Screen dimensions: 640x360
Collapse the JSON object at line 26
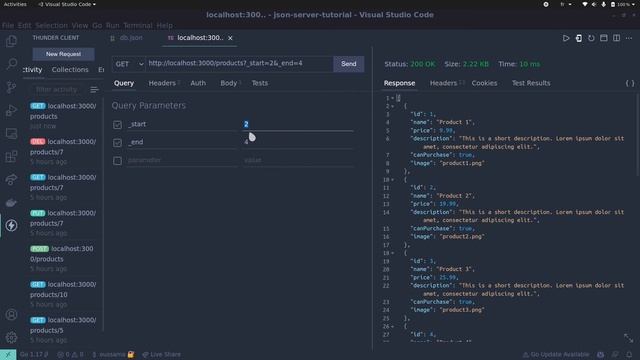(x=393, y=327)
